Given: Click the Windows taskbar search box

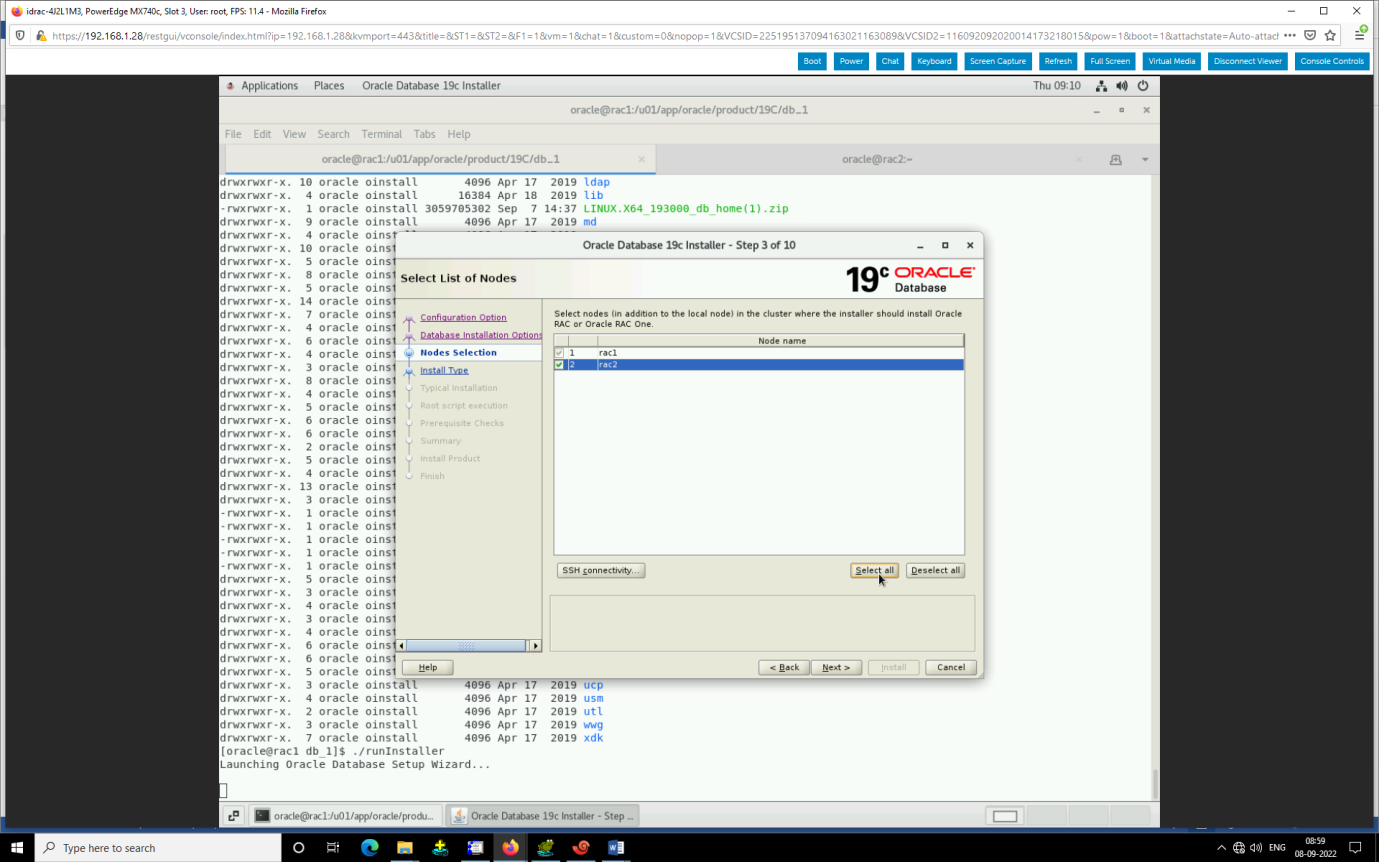Looking at the screenshot, I should pos(159,847).
